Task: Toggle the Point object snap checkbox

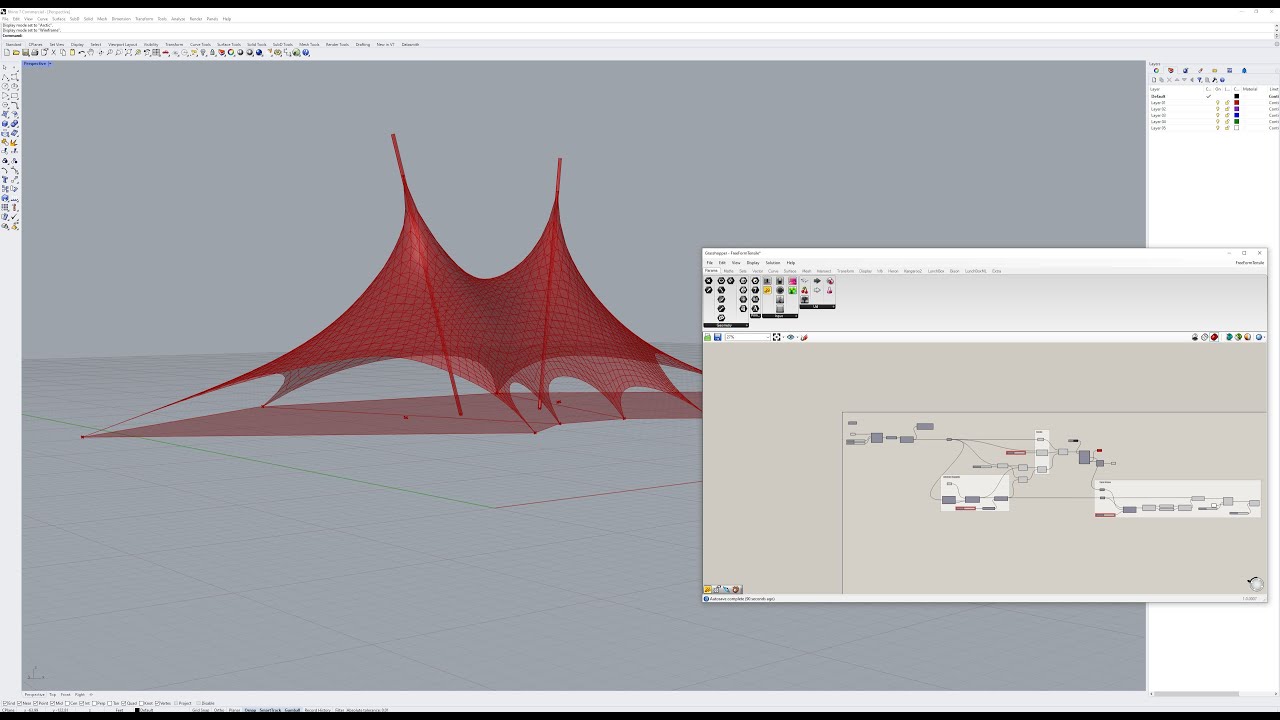Action: 35,703
